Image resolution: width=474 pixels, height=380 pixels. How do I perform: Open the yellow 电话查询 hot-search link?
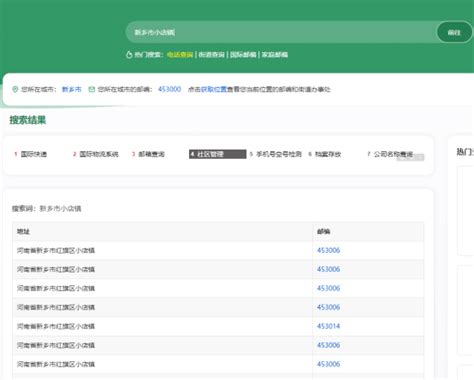click(x=180, y=55)
